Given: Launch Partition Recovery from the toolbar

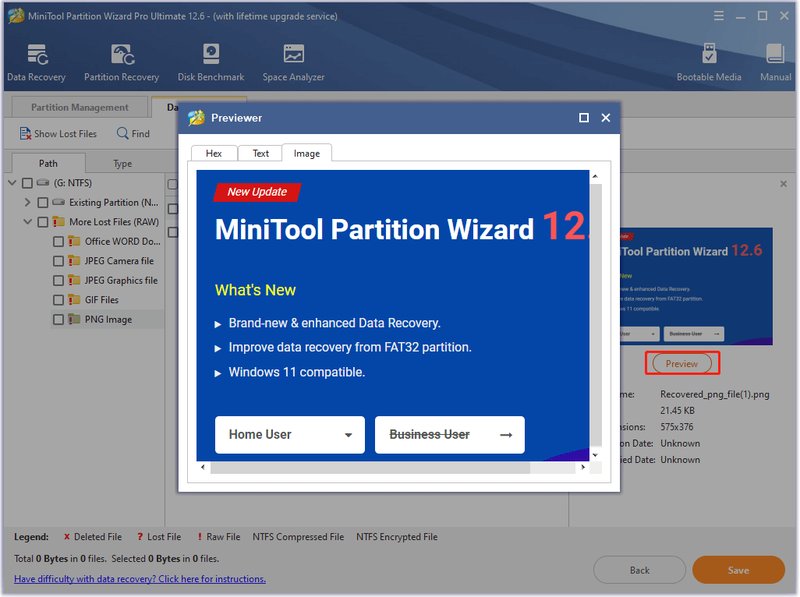Looking at the screenshot, I should [122, 63].
